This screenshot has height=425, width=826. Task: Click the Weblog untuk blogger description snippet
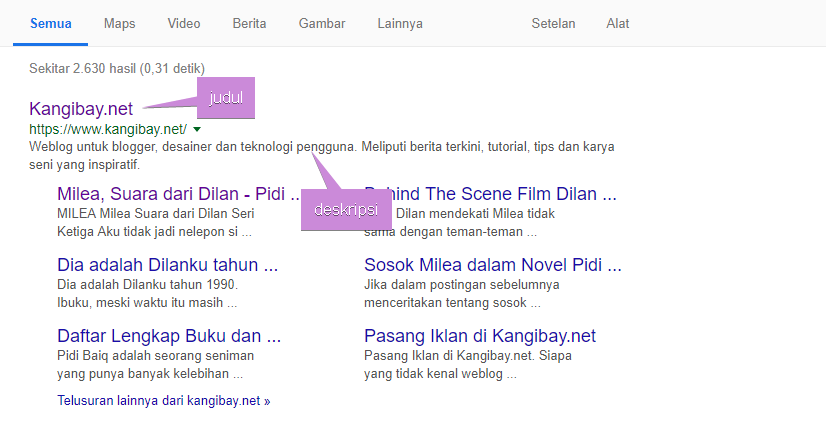pos(321,155)
